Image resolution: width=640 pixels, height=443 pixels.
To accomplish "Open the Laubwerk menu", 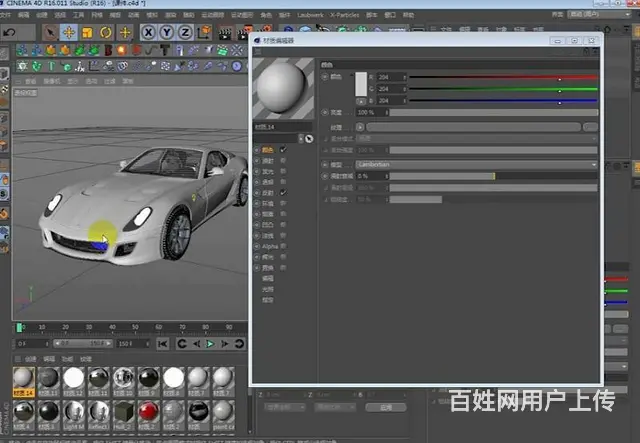I will coord(310,15).
